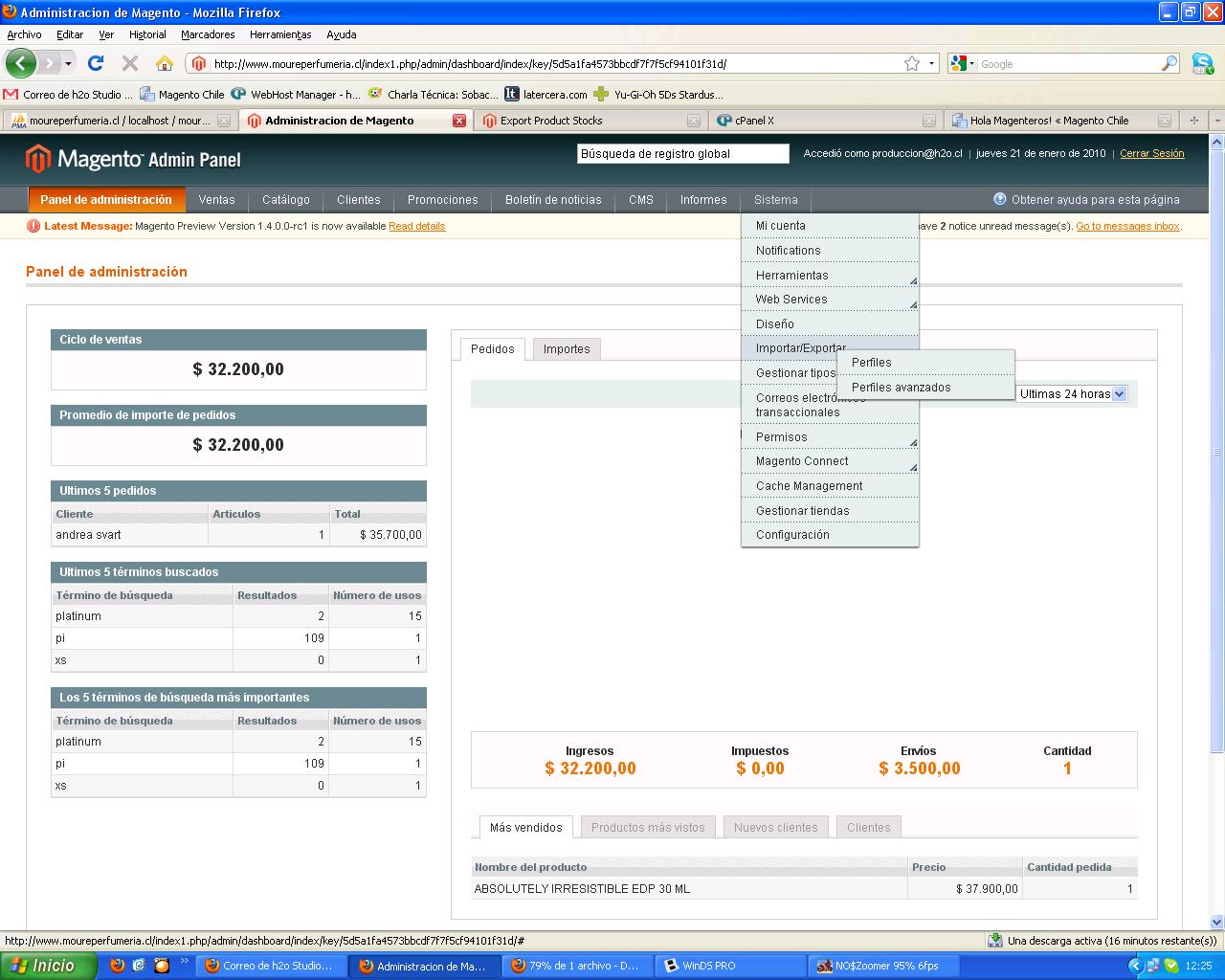Click the Skype icon in navigation toolbar
The image size is (1225, 980).
click(1202, 63)
